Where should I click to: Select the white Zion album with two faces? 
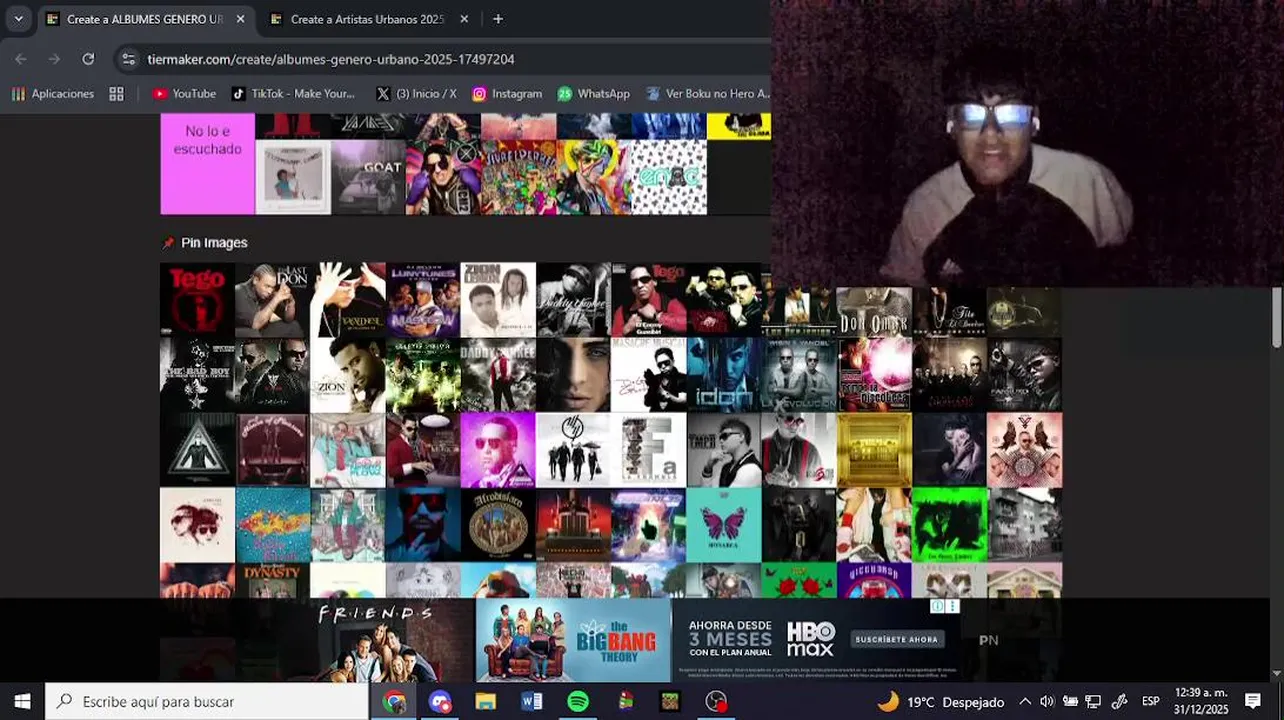[x=498, y=299]
